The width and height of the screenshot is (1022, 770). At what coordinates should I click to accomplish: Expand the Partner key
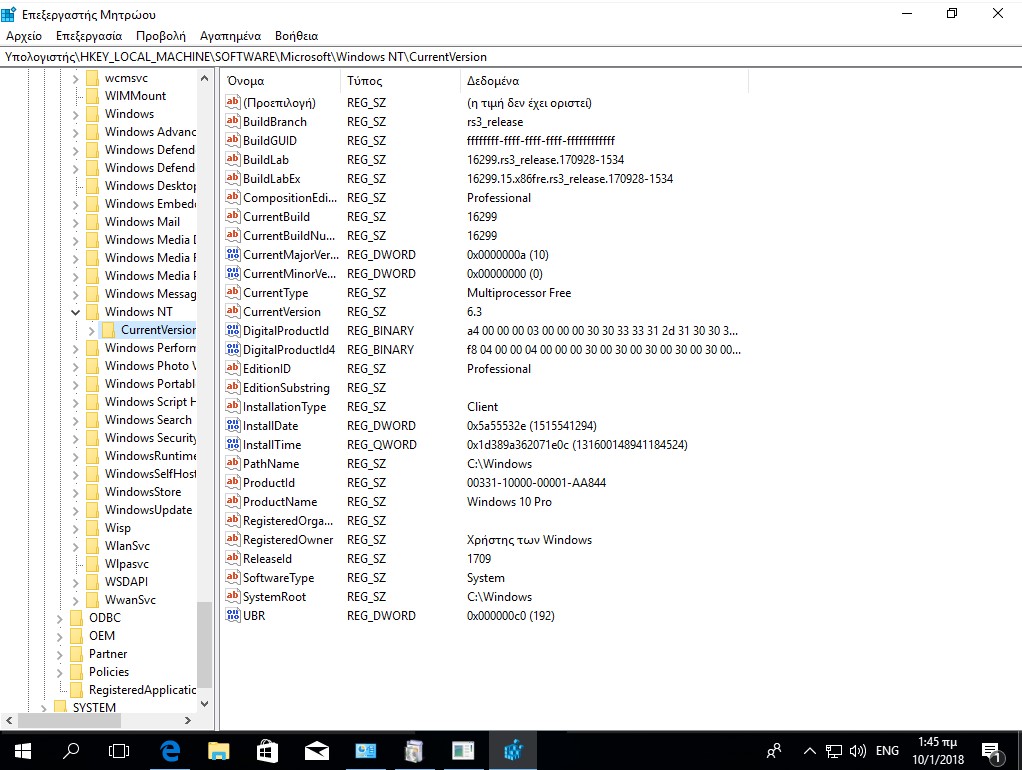coord(59,654)
